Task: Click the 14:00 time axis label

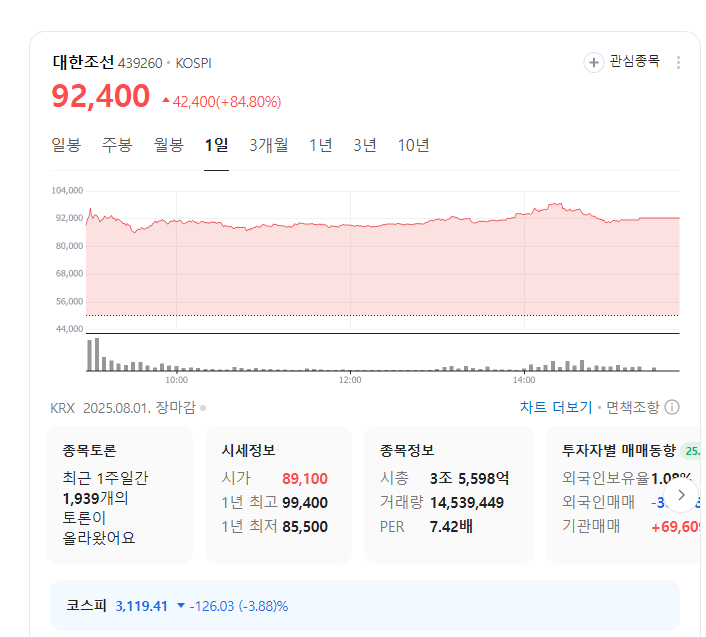Action: pos(524,380)
